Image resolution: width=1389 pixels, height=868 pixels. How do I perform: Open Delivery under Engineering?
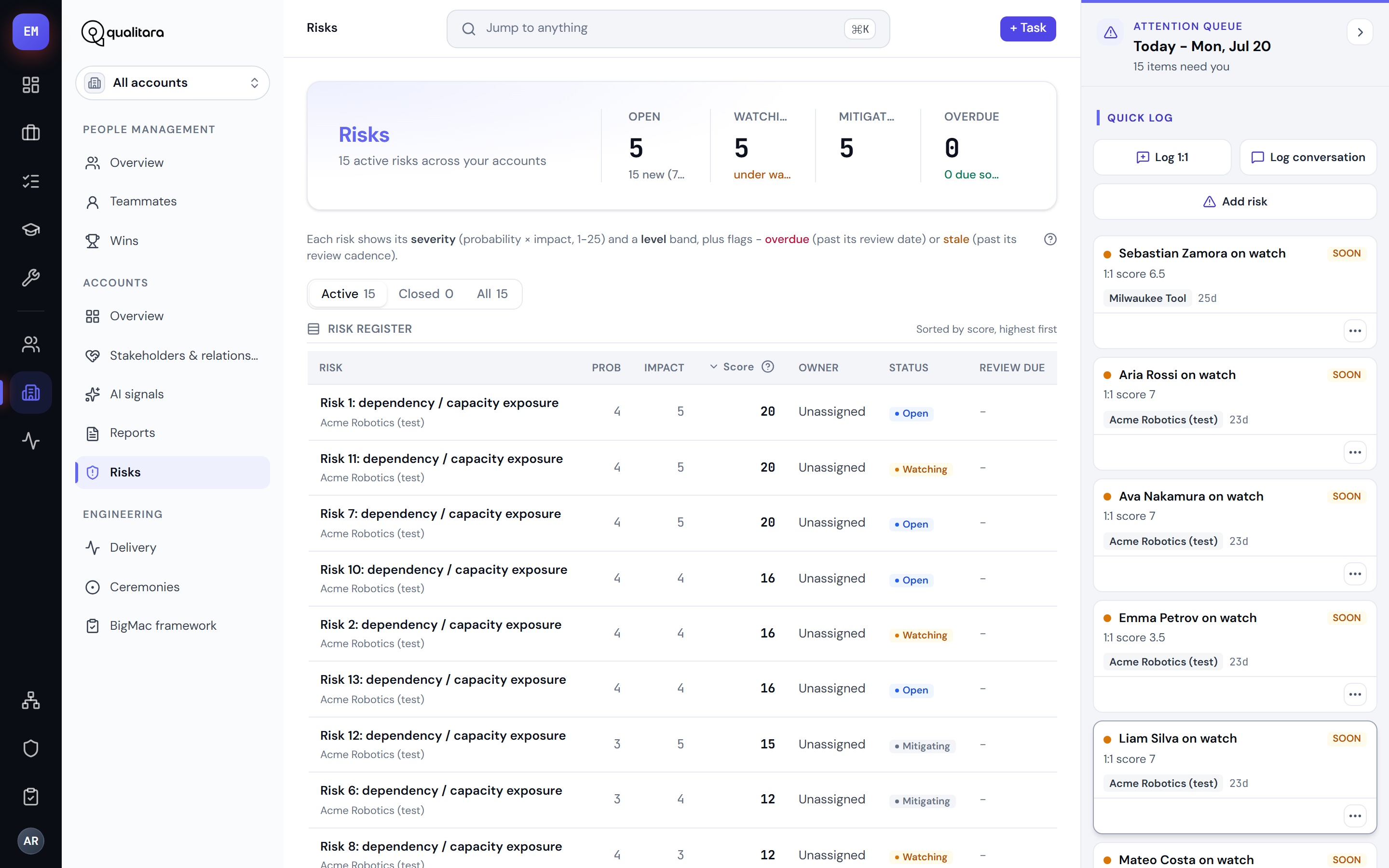(173, 548)
